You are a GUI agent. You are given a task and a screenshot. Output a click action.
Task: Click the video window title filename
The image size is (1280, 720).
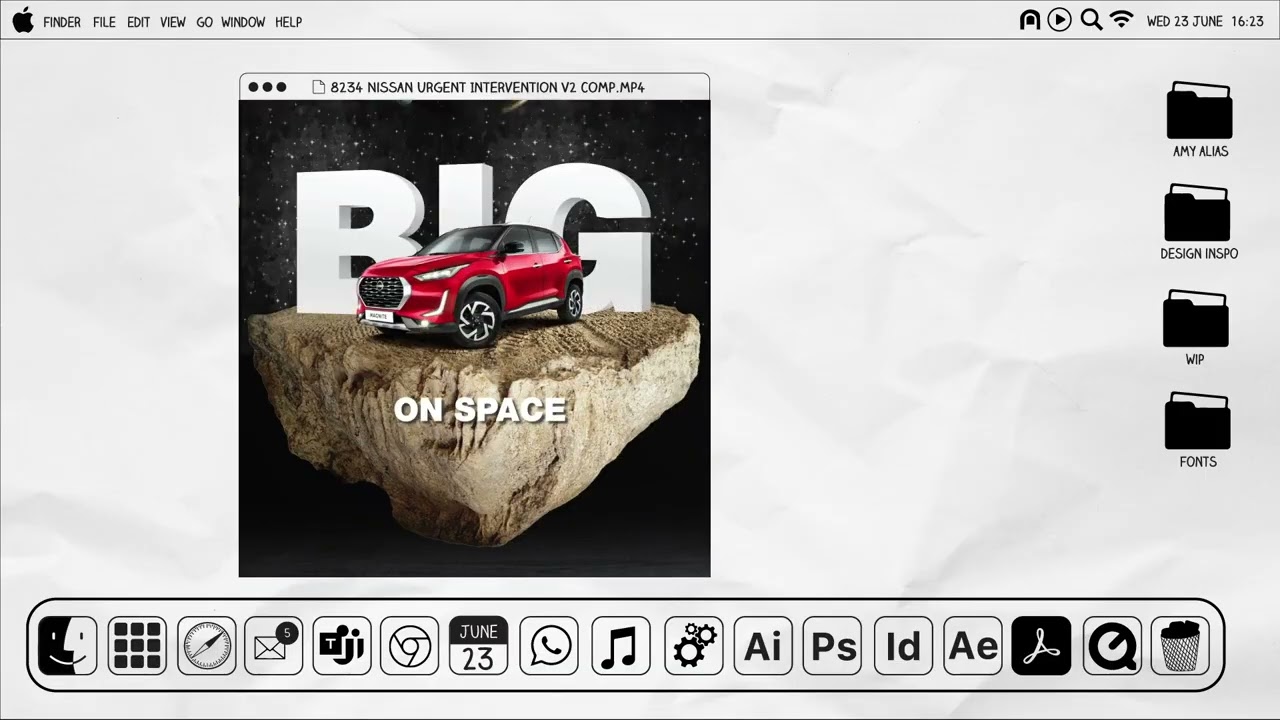tap(487, 87)
